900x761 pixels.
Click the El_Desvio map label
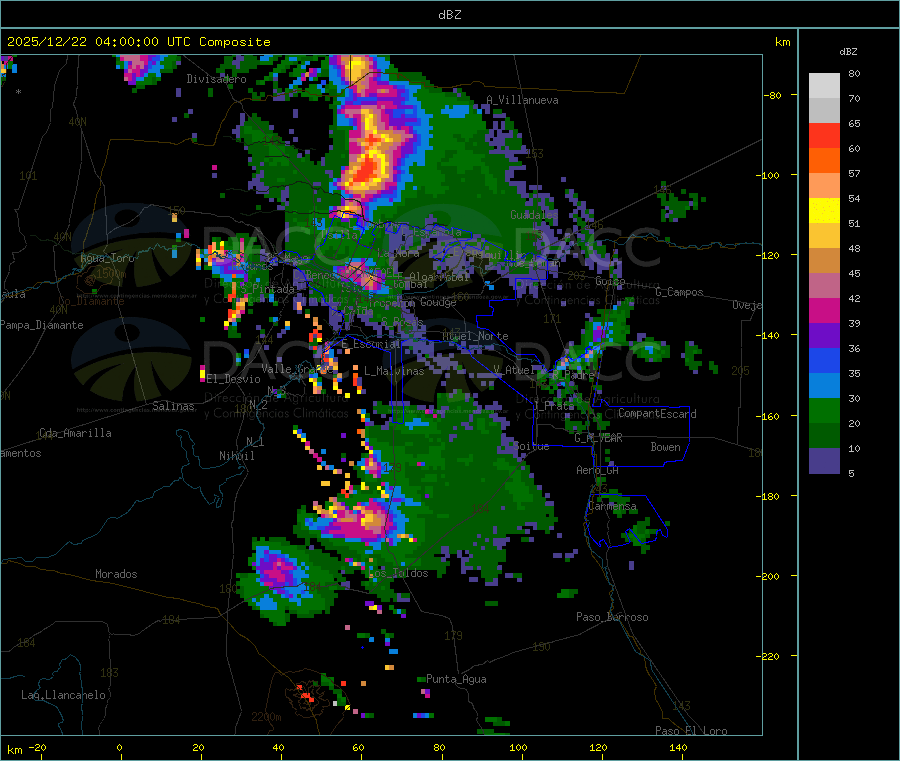234,379
